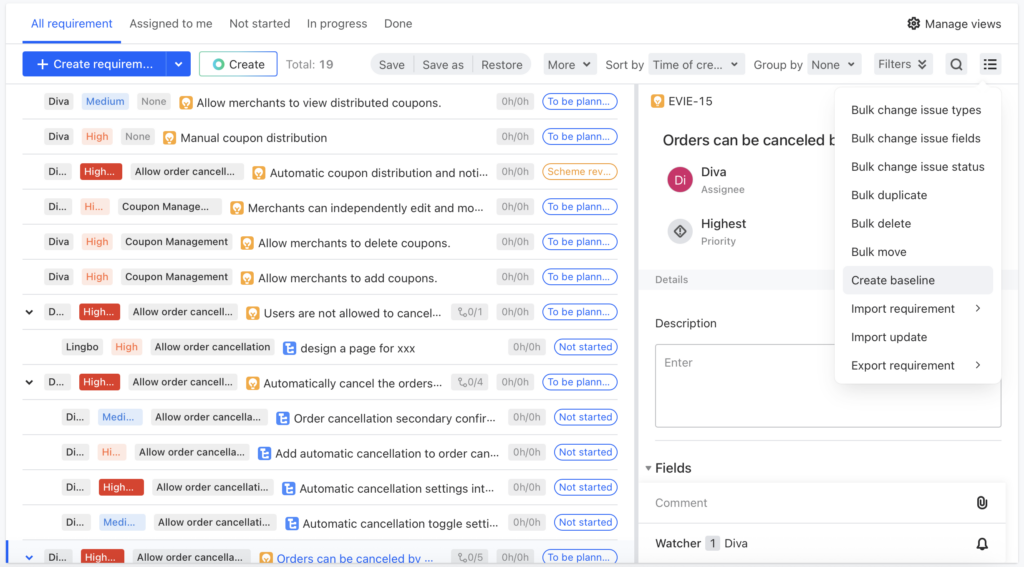Click into the Description Enter text field
Image resolution: width=1024 pixels, height=567 pixels.
pyautogui.click(x=744, y=385)
